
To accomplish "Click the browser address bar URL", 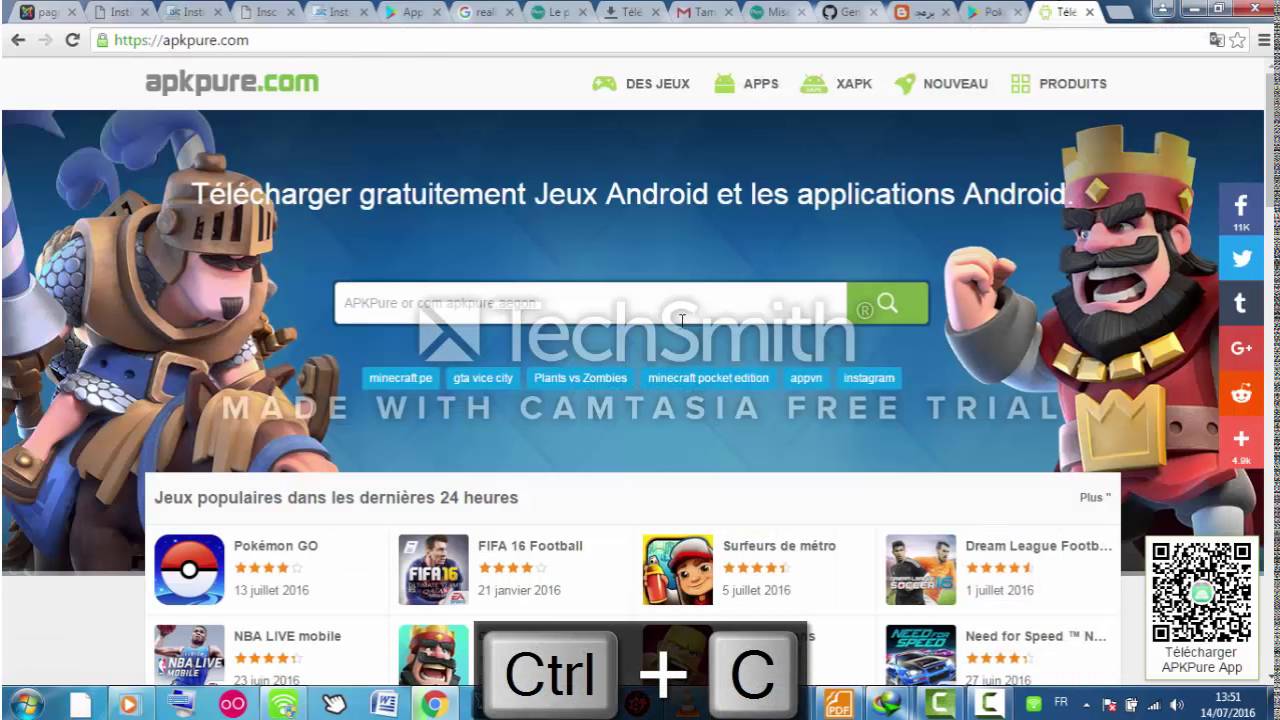I will (181, 40).
